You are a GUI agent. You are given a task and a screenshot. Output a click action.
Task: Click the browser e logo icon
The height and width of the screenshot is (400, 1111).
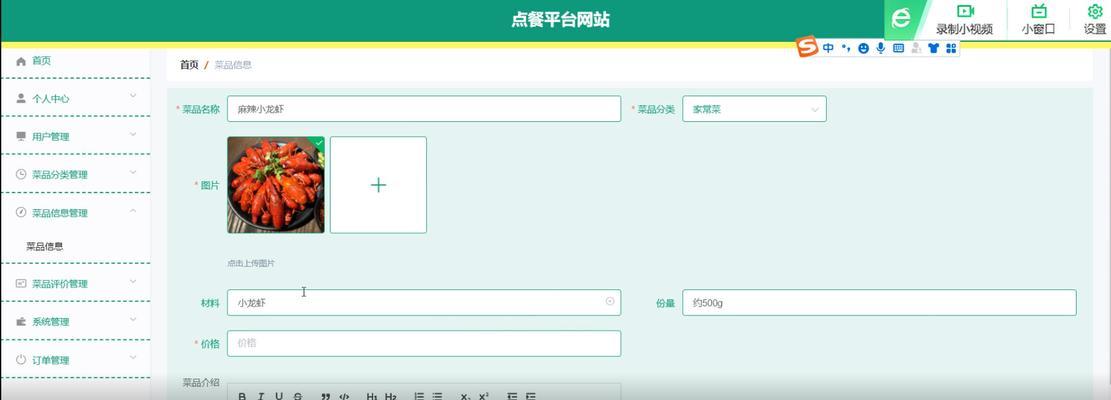[x=901, y=19]
